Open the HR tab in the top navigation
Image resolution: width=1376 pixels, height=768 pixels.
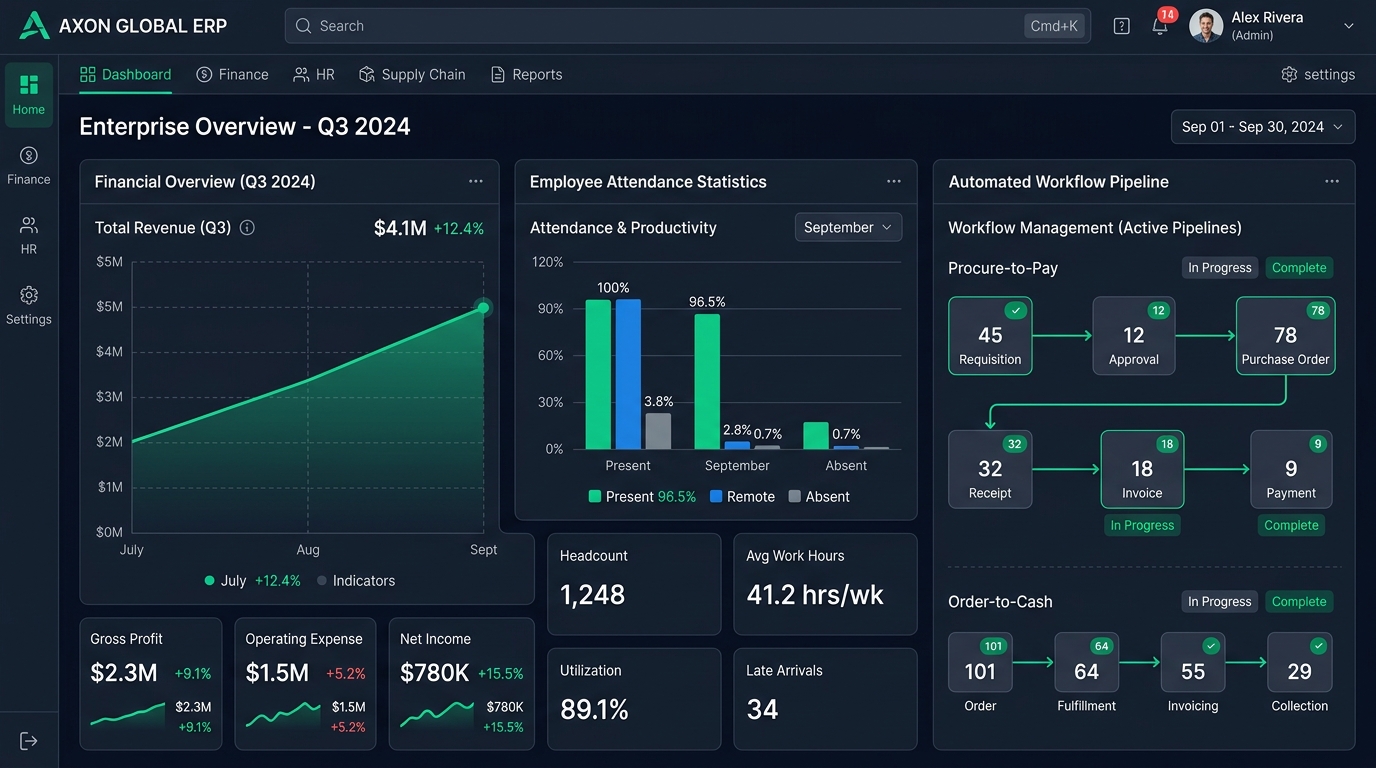314,75
